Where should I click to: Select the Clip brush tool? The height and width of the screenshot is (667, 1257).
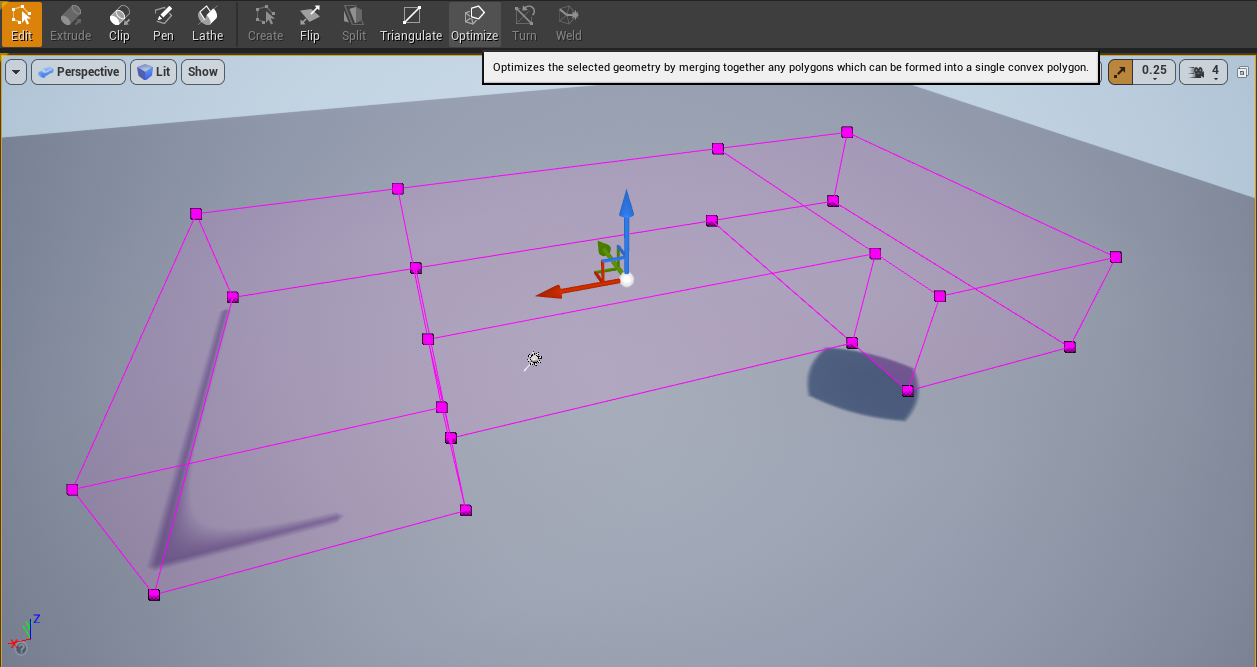pyautogui.click(x=119, y=22)
